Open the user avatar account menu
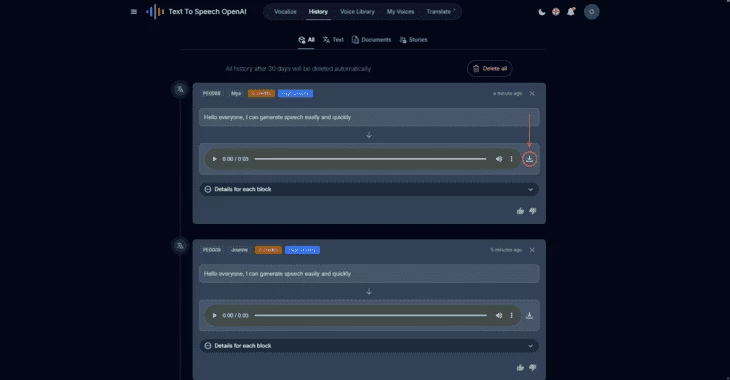The image size is (730, 380). 592,12
